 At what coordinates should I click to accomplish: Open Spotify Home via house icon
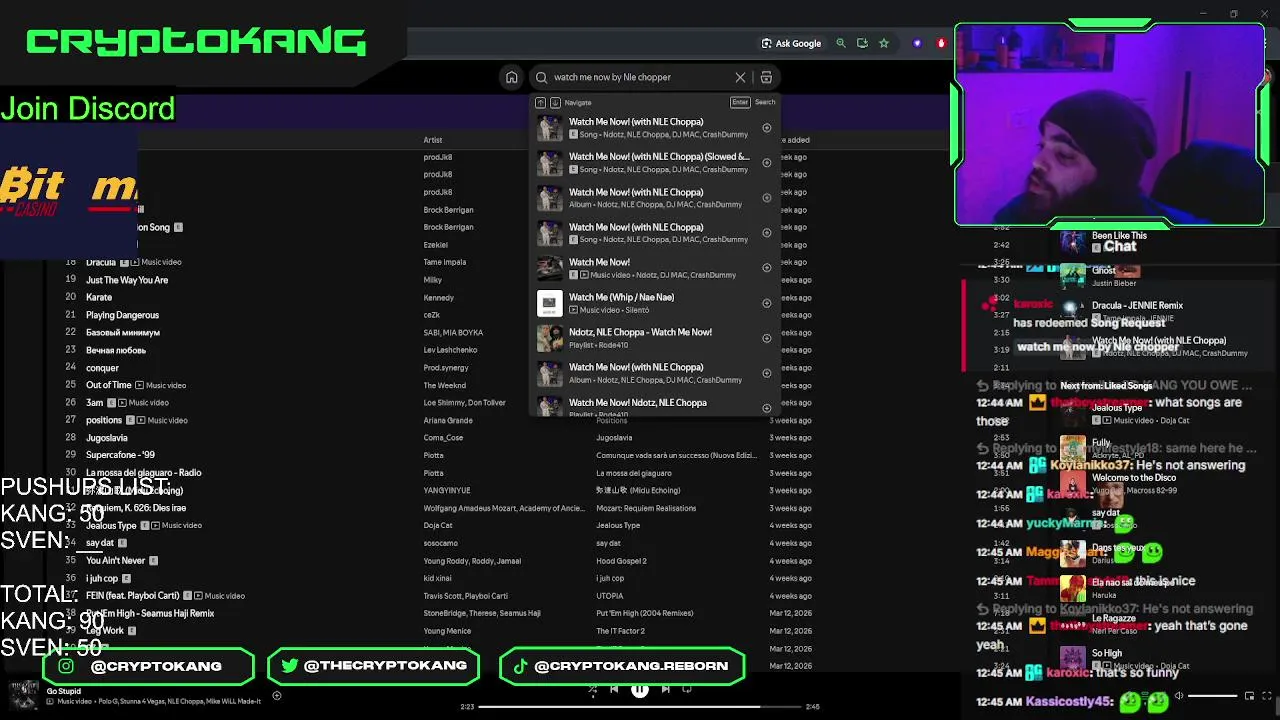coord(512,77)
